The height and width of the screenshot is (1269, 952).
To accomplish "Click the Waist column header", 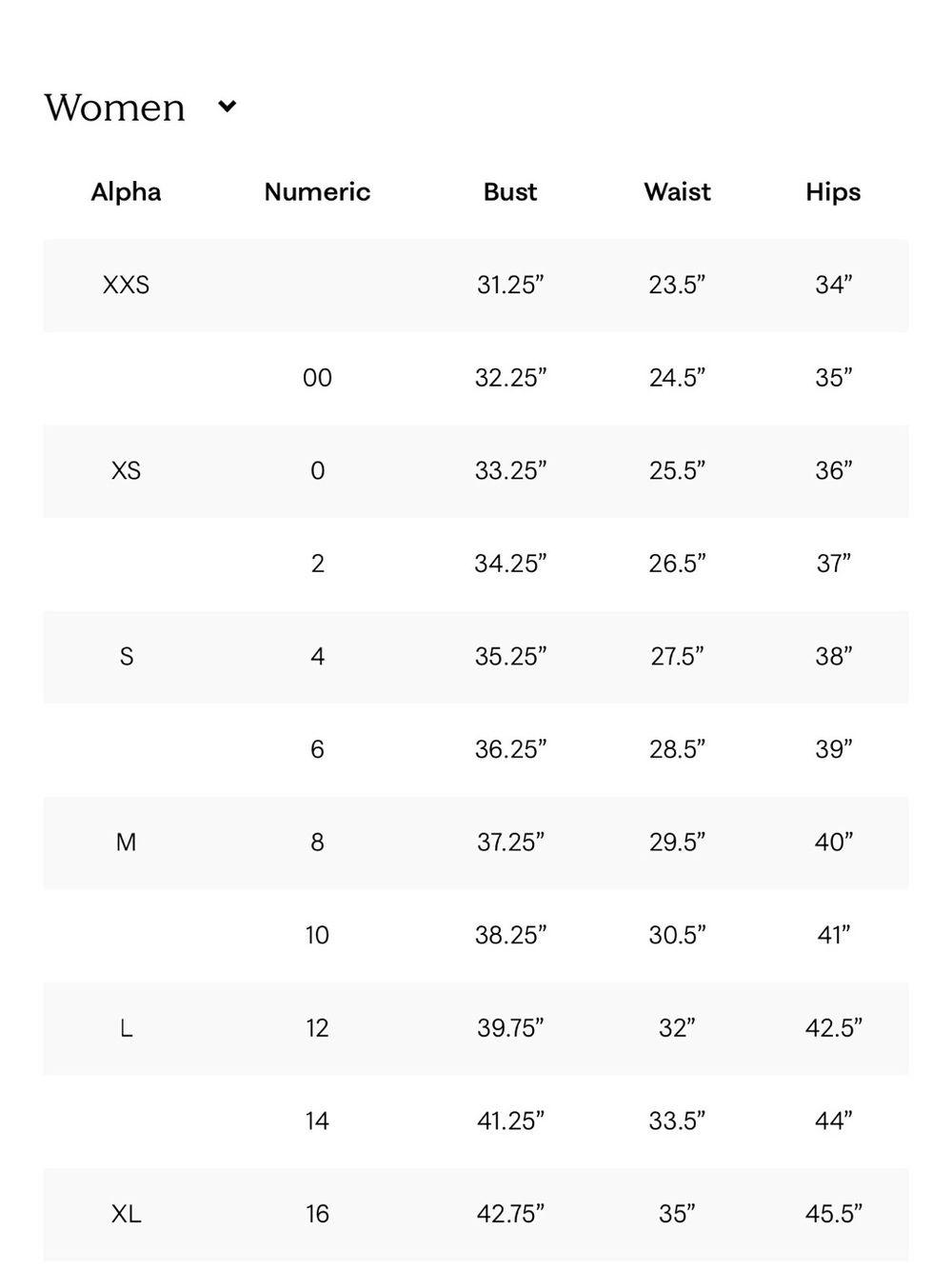I will (x=677, y=191).
